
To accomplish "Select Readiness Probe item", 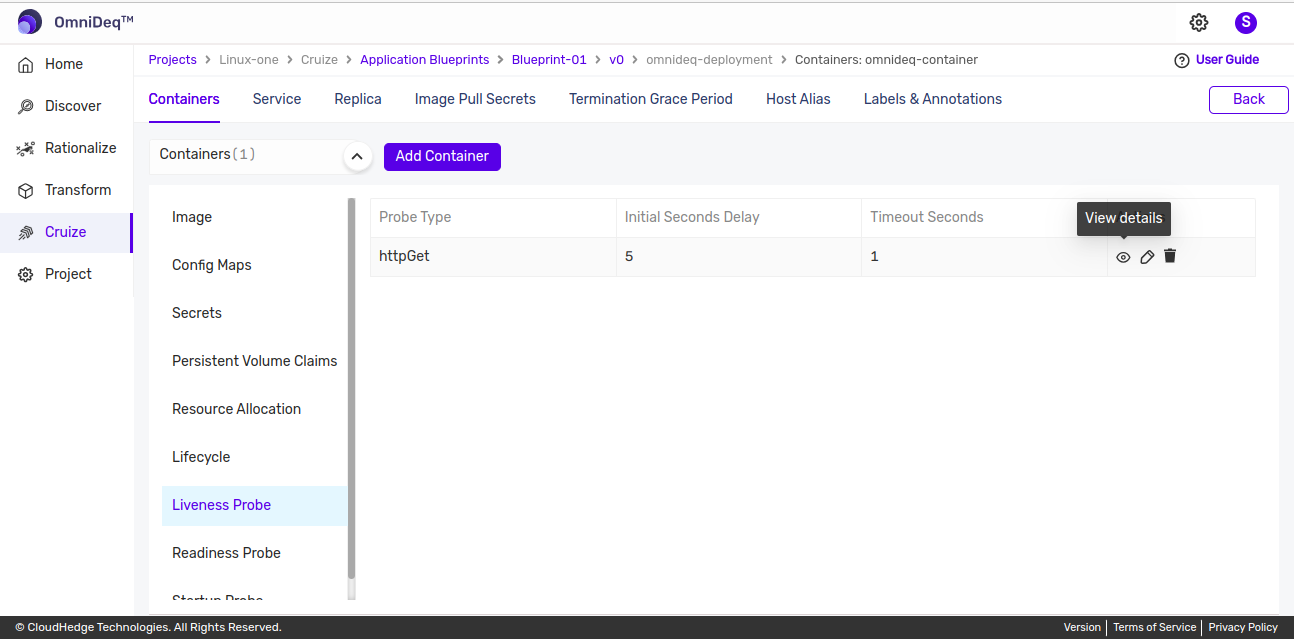I will coord(254,553).
